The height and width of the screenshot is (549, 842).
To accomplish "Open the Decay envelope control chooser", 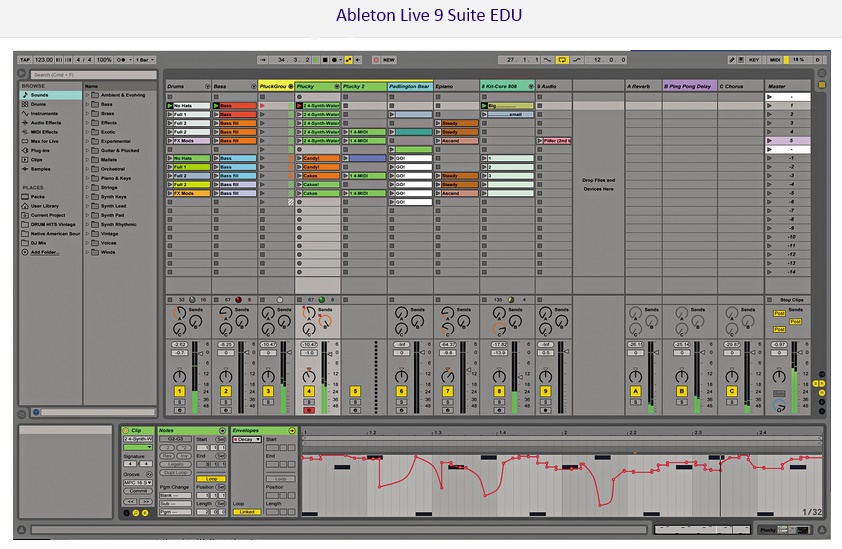I will click(246, 439).
